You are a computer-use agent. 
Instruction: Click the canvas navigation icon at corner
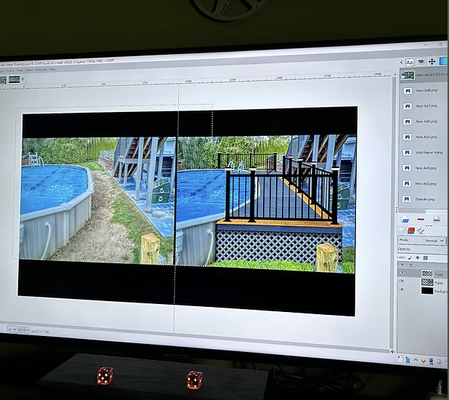(x=392, y=351)
